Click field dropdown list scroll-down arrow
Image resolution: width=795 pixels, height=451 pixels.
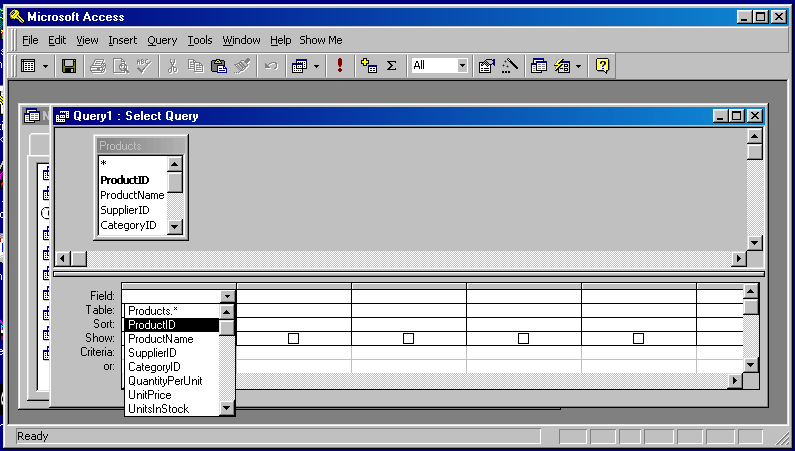coord(227,408)
